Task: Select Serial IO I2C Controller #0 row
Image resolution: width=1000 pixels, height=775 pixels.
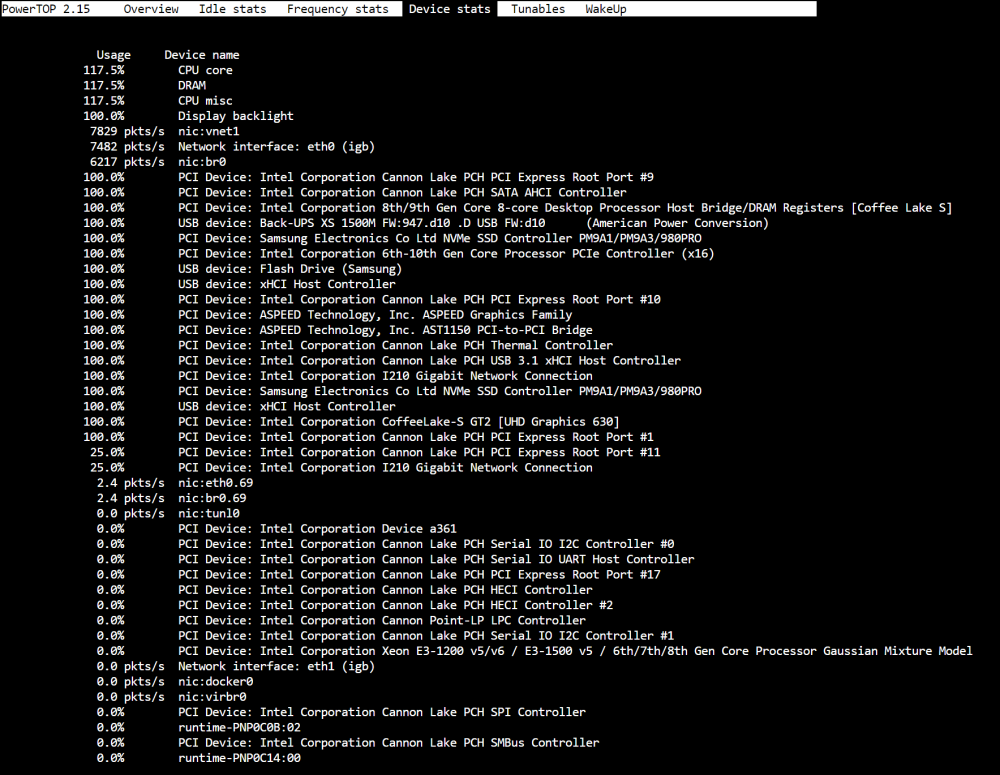Action: (x=385, y=545)
